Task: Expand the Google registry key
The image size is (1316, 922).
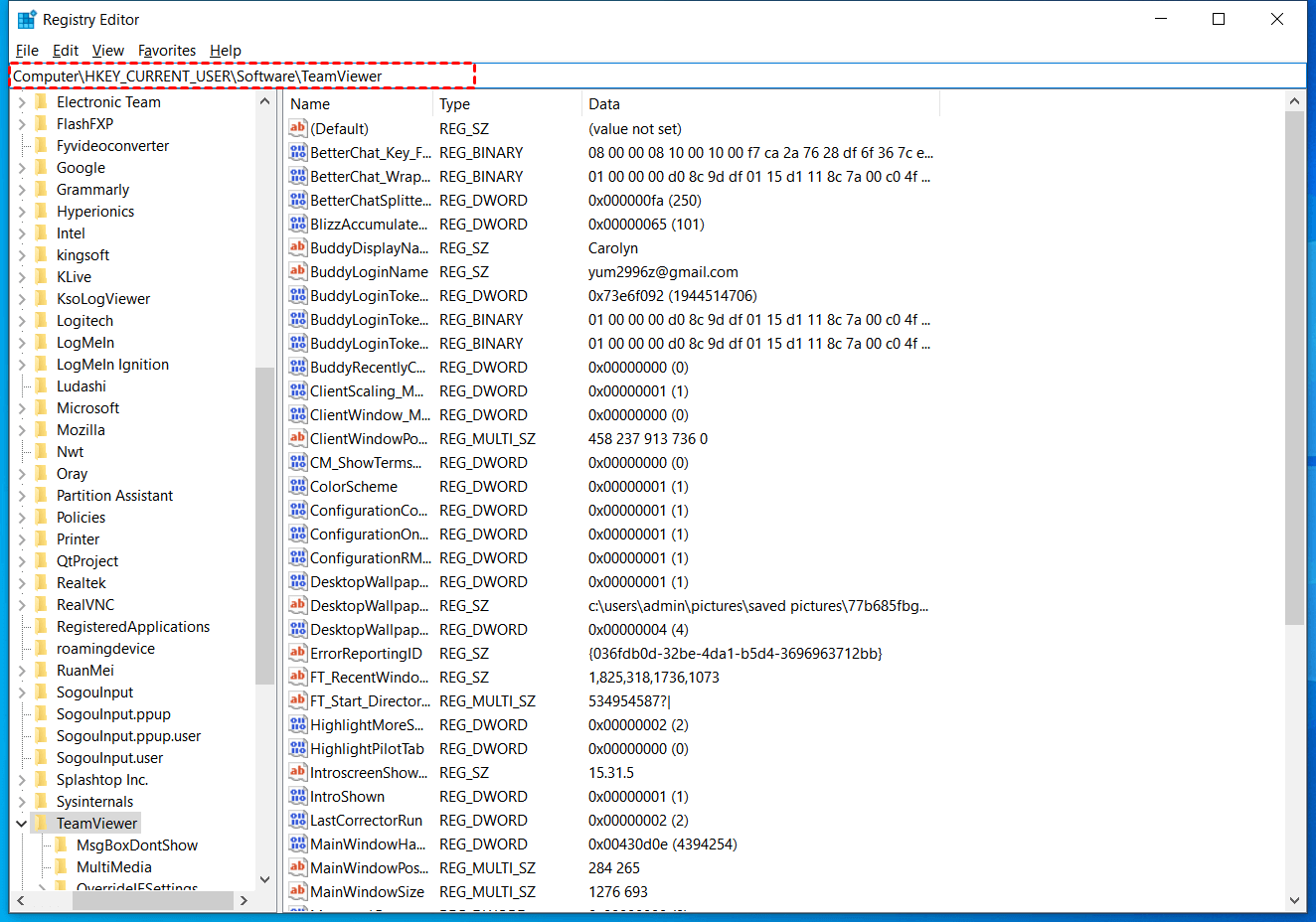Action: click(x=21, y=168)
